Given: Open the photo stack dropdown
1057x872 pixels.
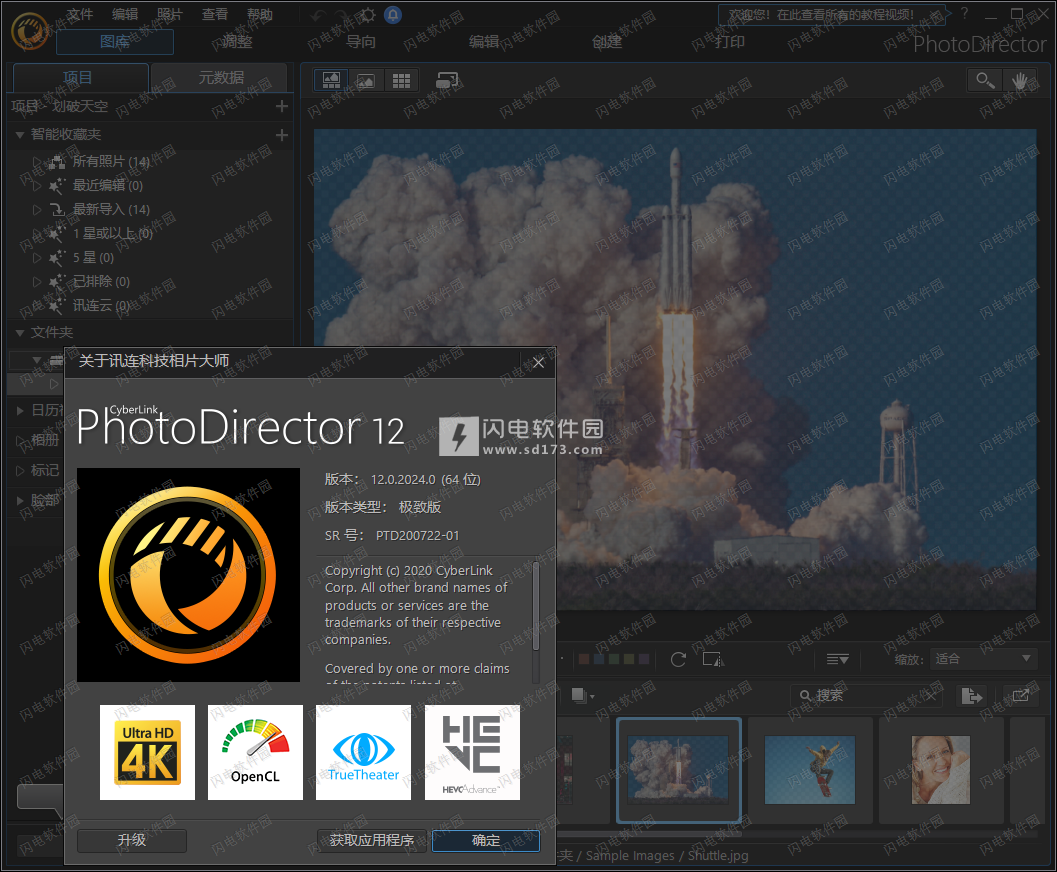Looking at the screenshot, I should pyautogui.click(x=582, y=695).
